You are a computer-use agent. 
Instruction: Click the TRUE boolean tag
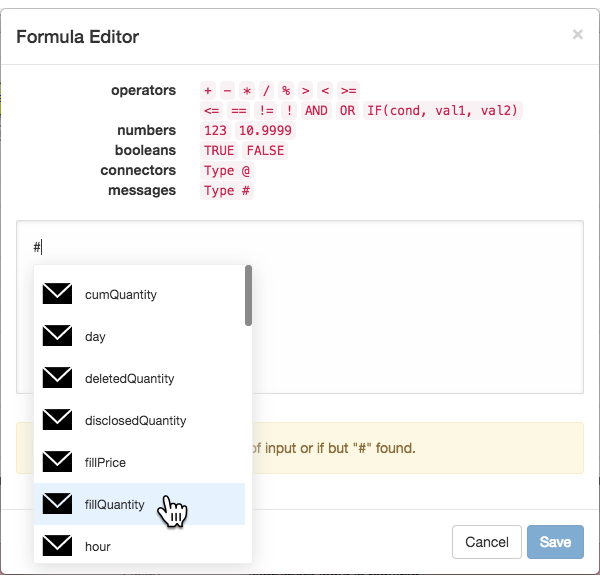(x=219, y=150)
